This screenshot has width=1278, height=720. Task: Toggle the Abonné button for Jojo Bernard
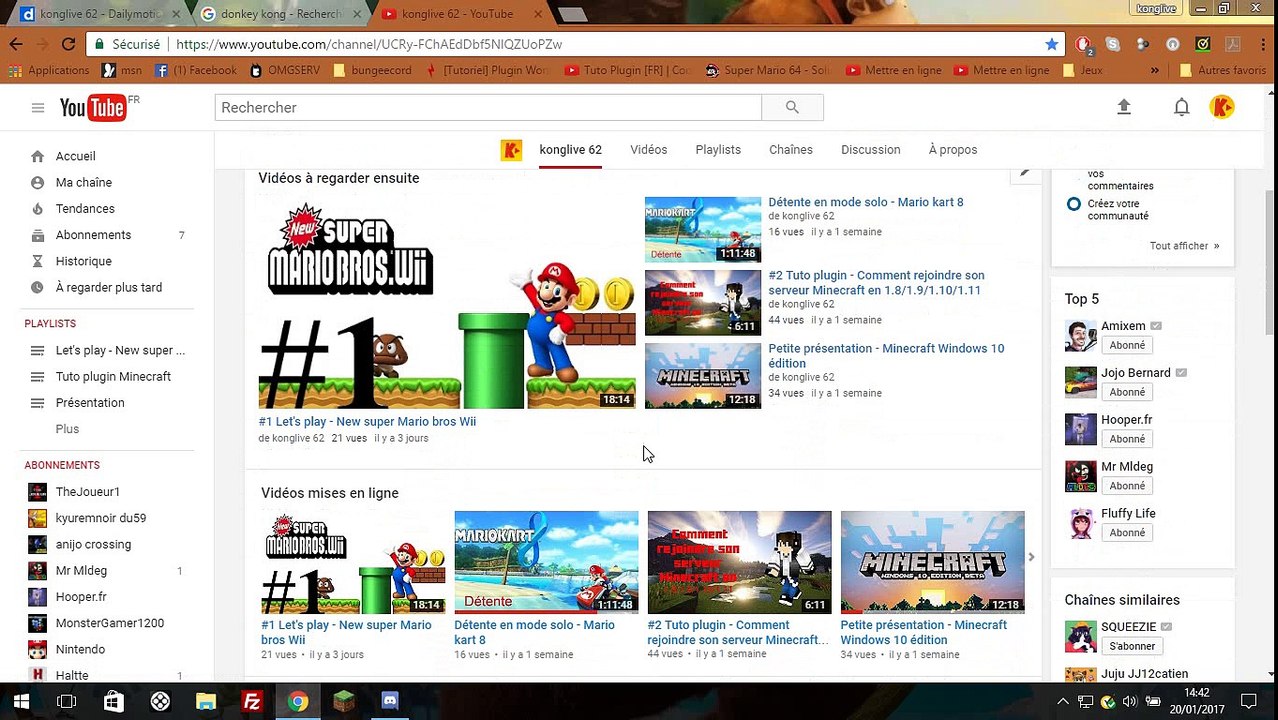[x=1127, y=392]
